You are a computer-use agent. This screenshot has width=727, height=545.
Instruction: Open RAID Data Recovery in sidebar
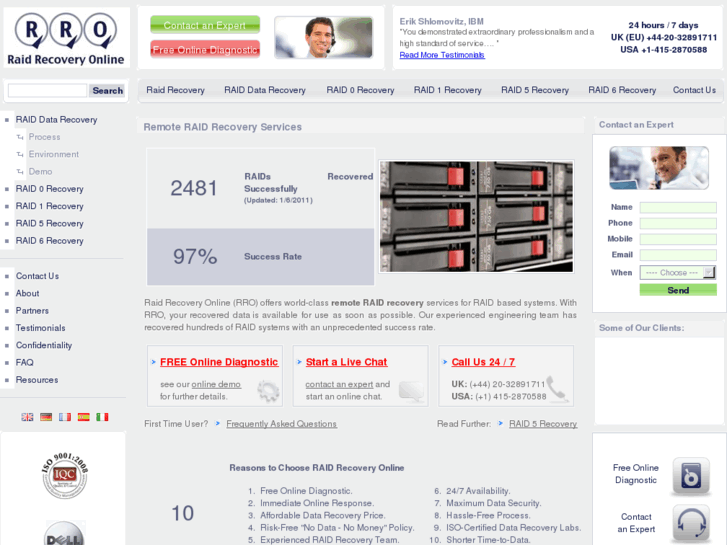[x=57, y=120]
